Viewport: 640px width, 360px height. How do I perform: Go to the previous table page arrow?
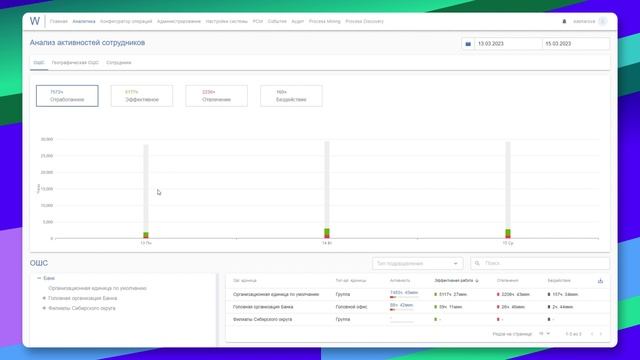point(592,334)
